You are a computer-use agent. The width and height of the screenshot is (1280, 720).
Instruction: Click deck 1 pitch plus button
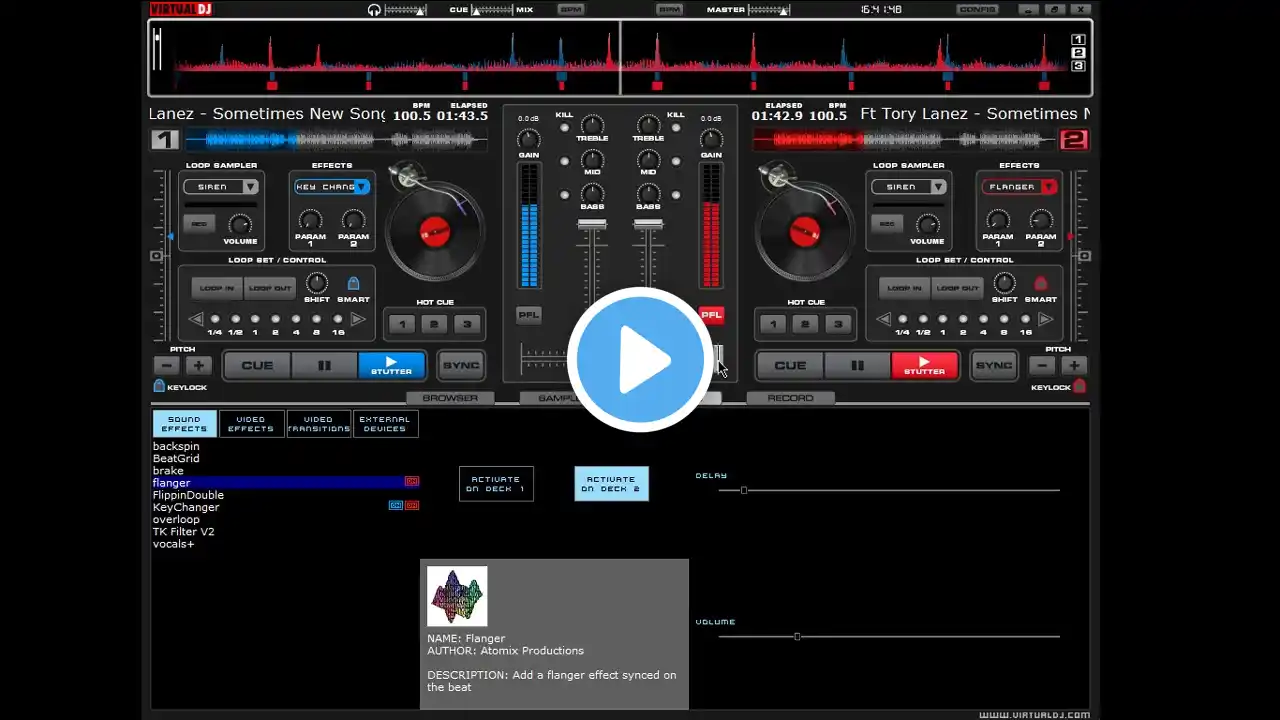(x=198, y=365)
